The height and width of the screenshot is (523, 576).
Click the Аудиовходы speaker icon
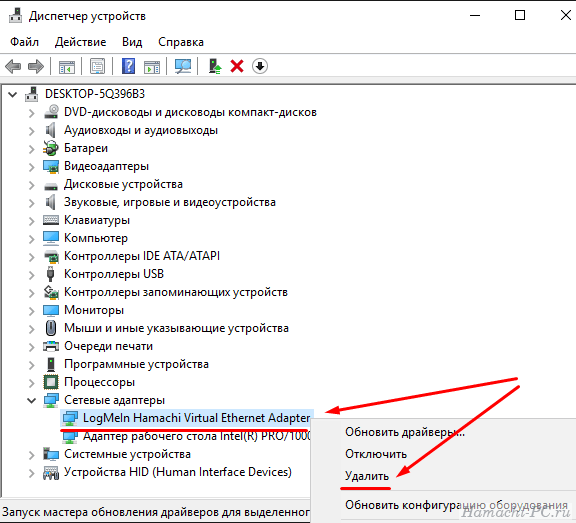(x=51, y=130)
